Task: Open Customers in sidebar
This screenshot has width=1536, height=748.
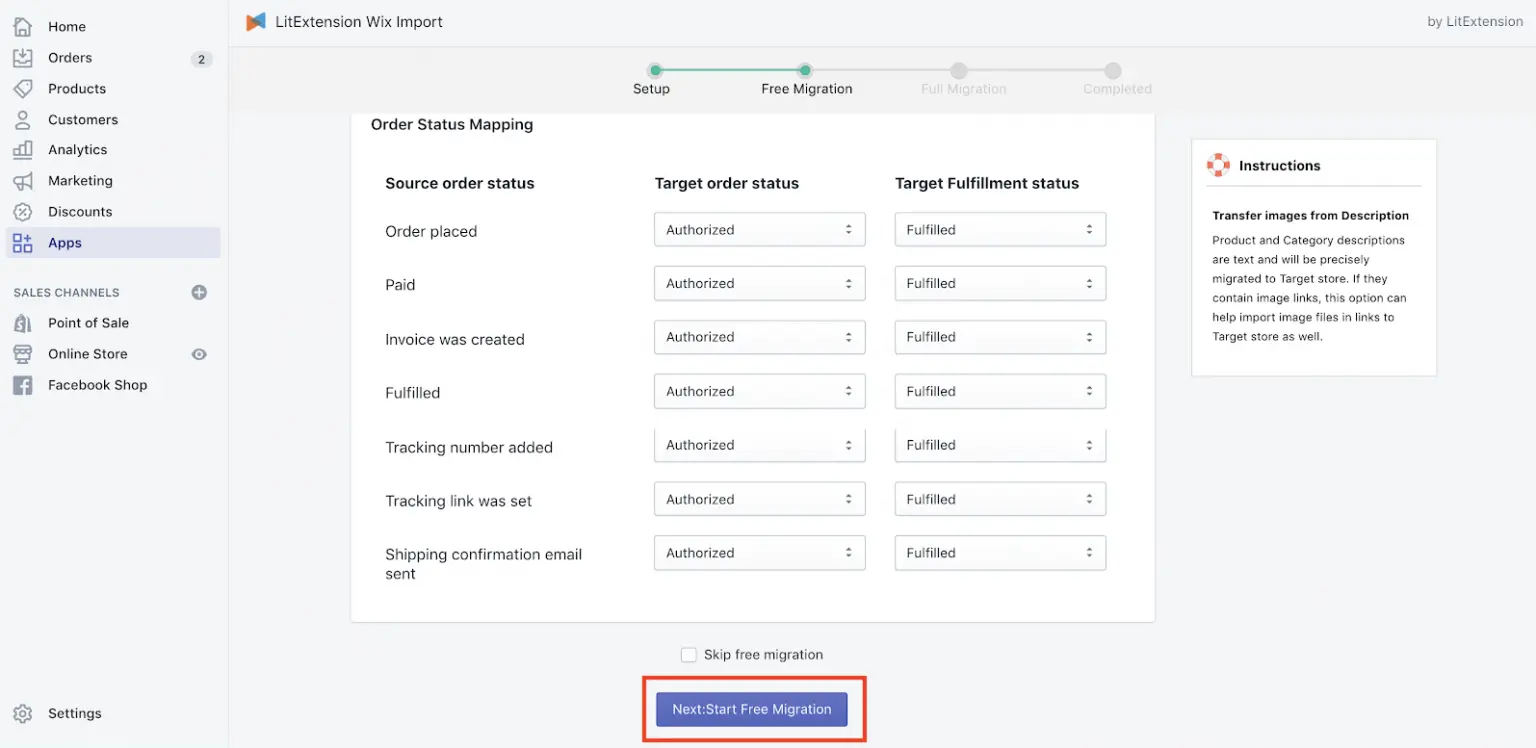Action: point(83,120)
